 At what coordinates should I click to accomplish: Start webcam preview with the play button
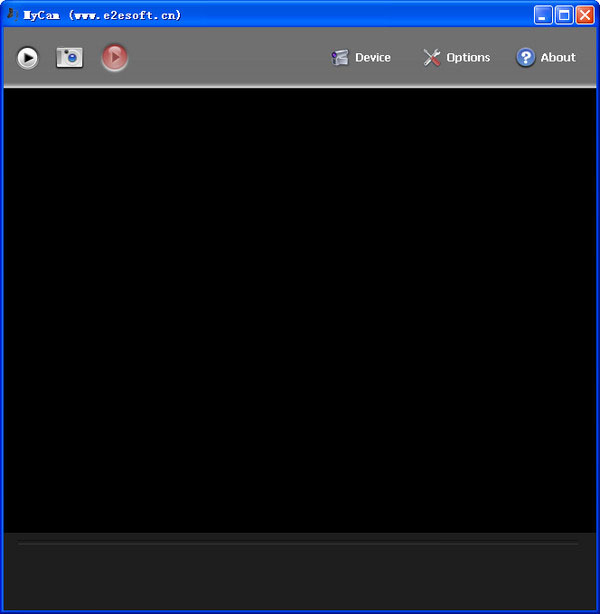tap(27, 58)
